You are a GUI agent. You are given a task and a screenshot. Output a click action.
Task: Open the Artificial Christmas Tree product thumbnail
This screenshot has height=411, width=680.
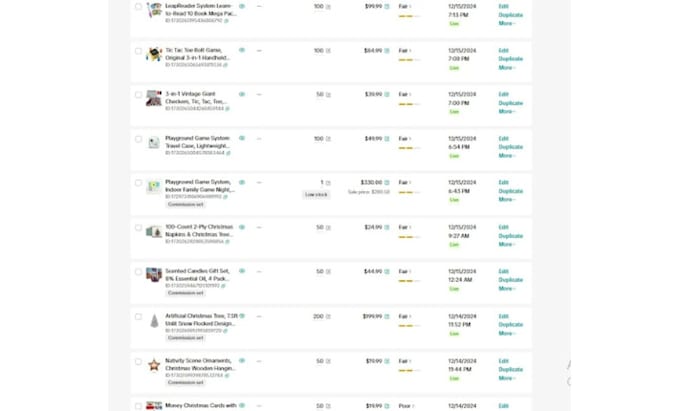point(154,320)
